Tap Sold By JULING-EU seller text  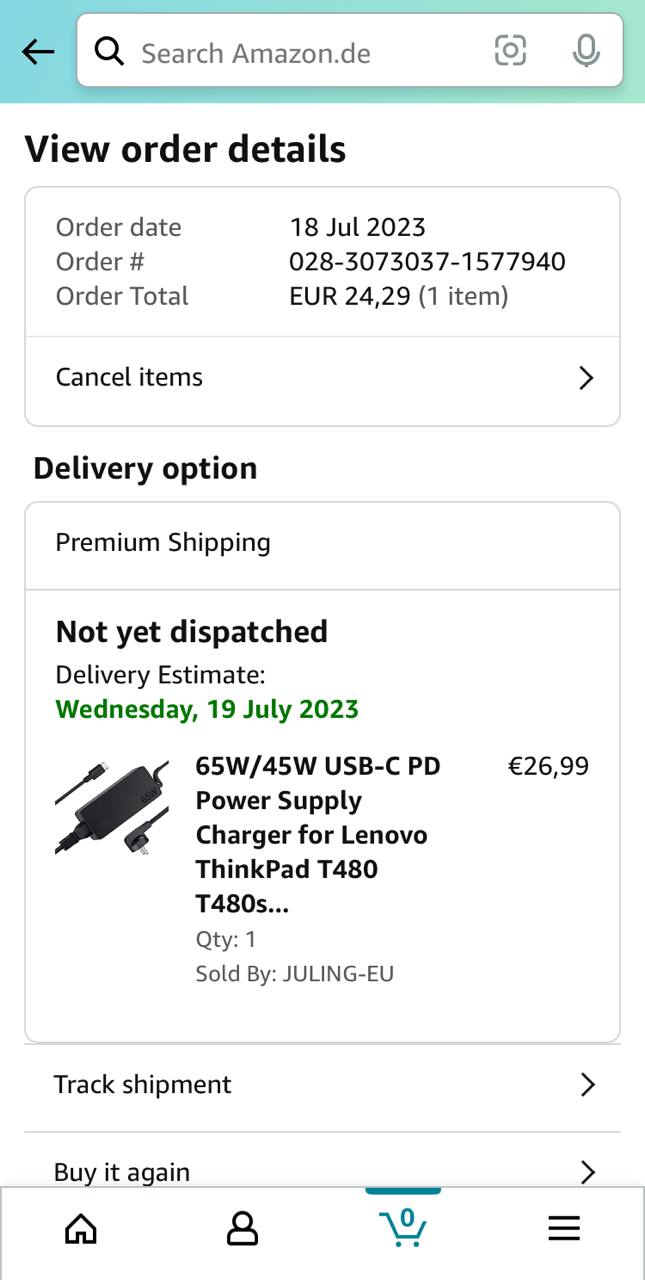coord(295,973)
